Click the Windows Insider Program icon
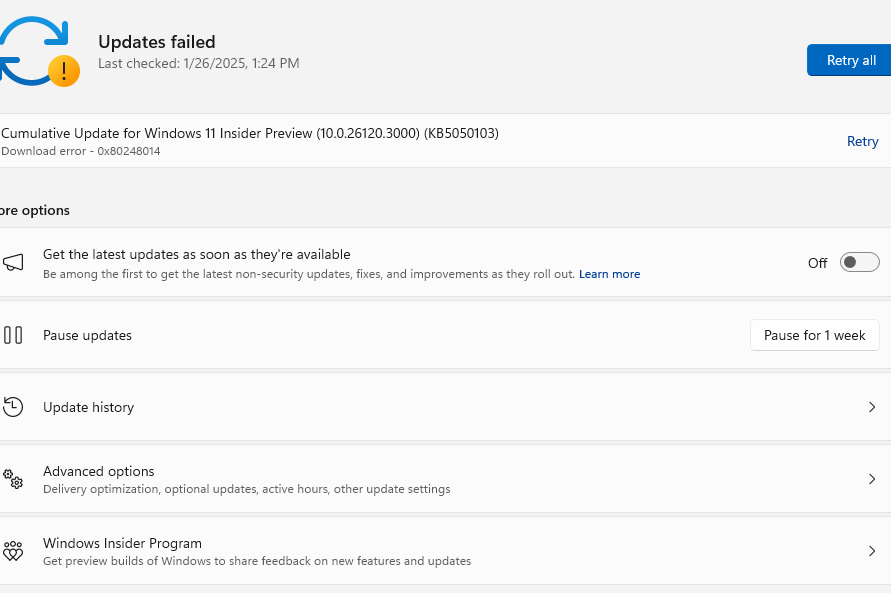 pyautogui.click(x=13, y=551)
